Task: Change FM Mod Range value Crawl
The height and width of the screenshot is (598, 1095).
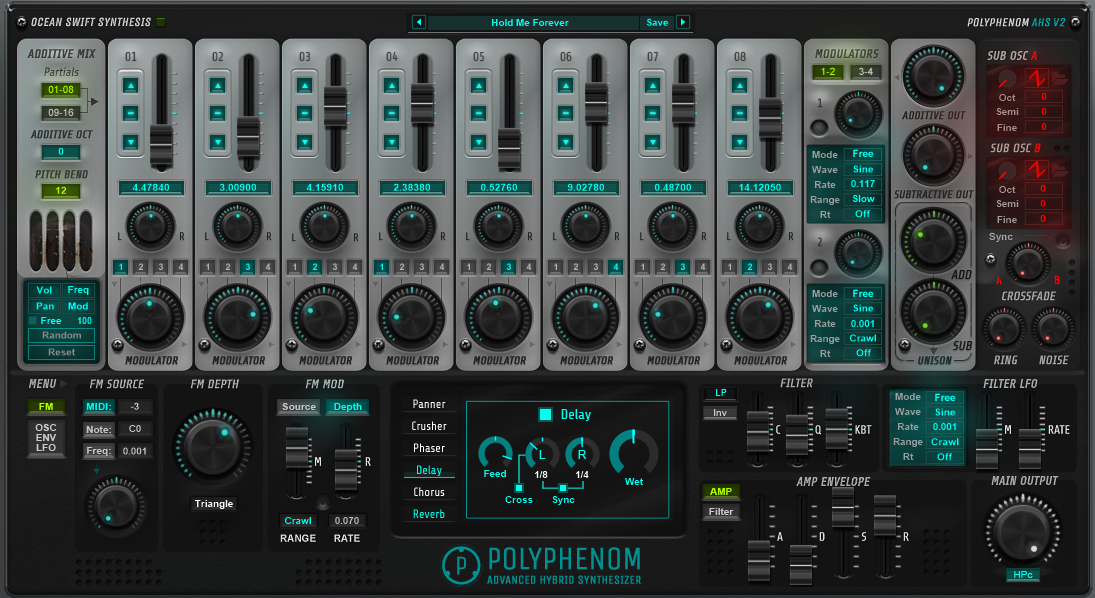Action: (x=298, y=520)
